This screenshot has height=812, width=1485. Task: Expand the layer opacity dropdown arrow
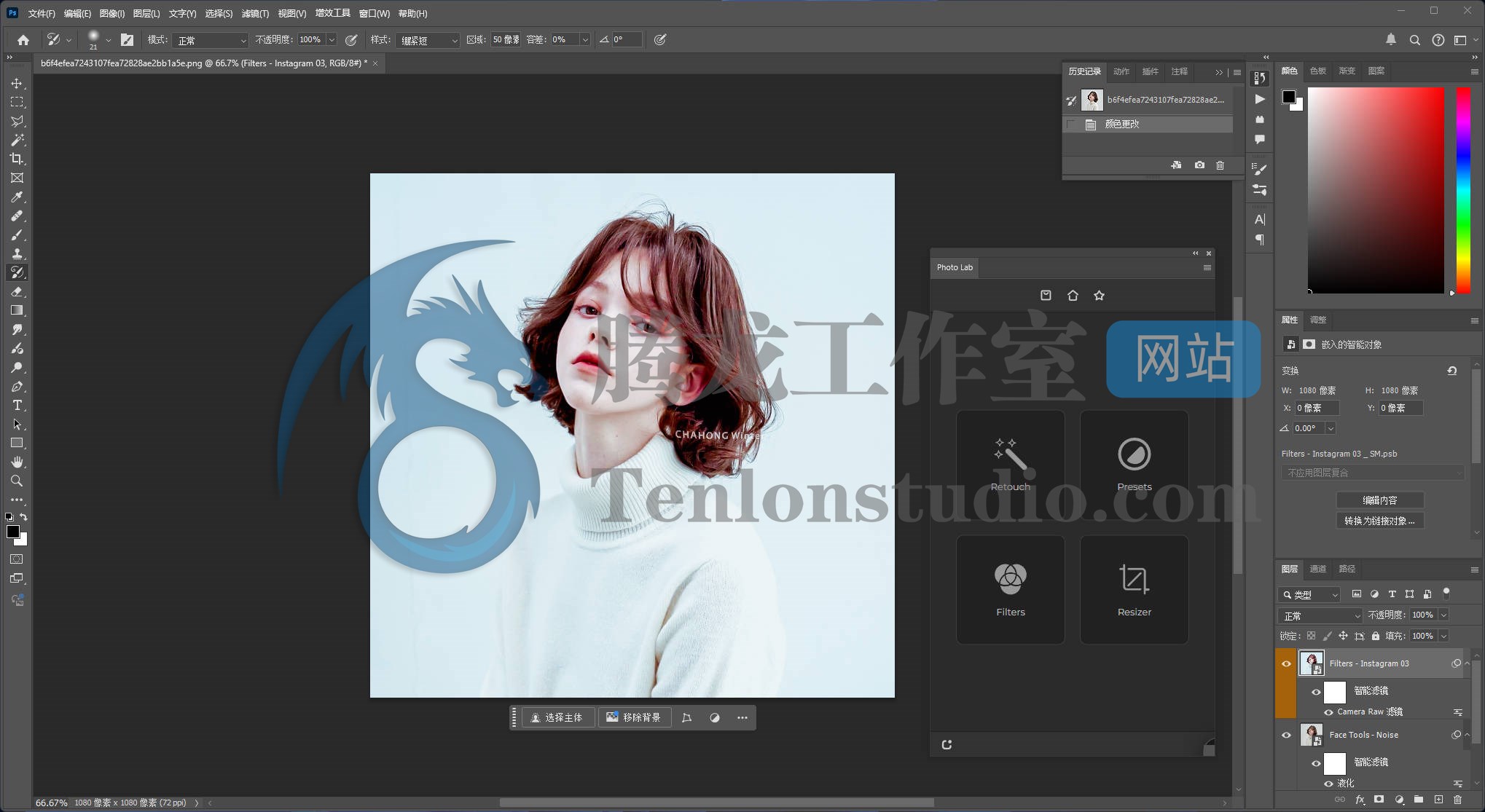click(x=1443, y=615)
